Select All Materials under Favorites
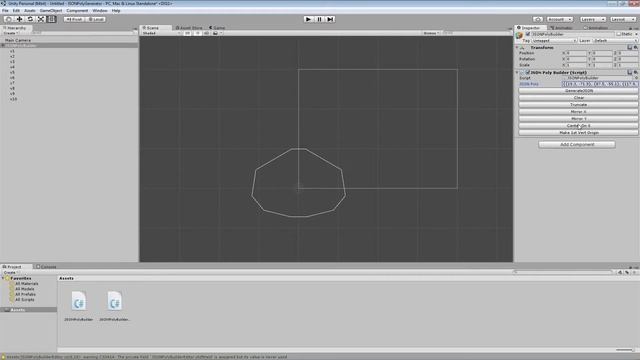Viewport: 640px width, 360px height. pos(27,284)
